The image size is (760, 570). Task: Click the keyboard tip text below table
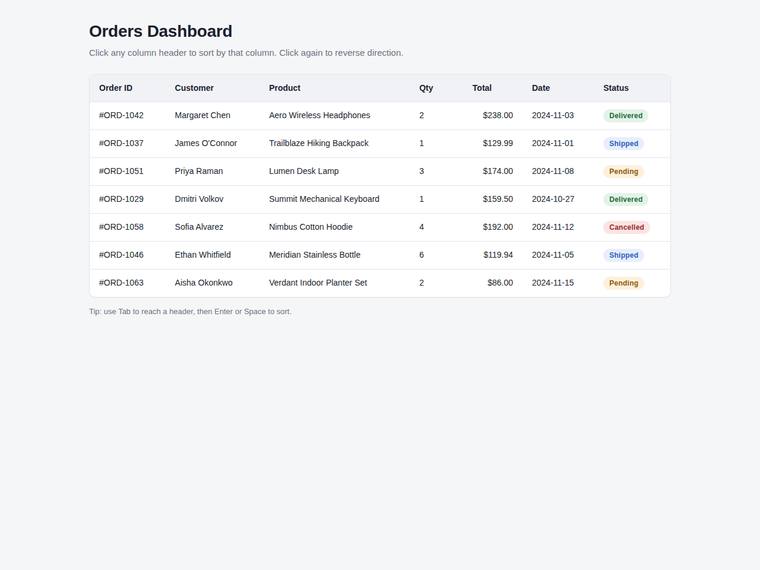pos(190,312)
